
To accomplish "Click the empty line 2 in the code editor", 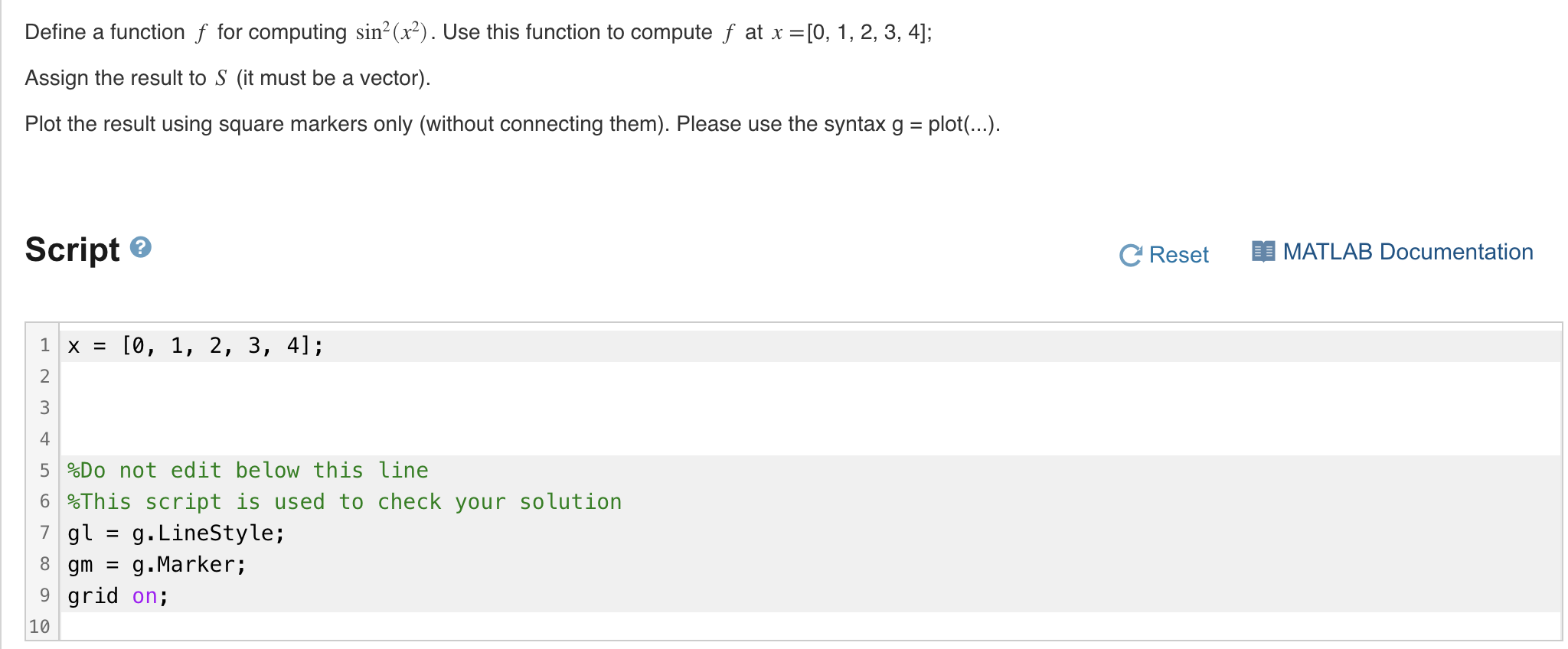I will pos(230,376).
